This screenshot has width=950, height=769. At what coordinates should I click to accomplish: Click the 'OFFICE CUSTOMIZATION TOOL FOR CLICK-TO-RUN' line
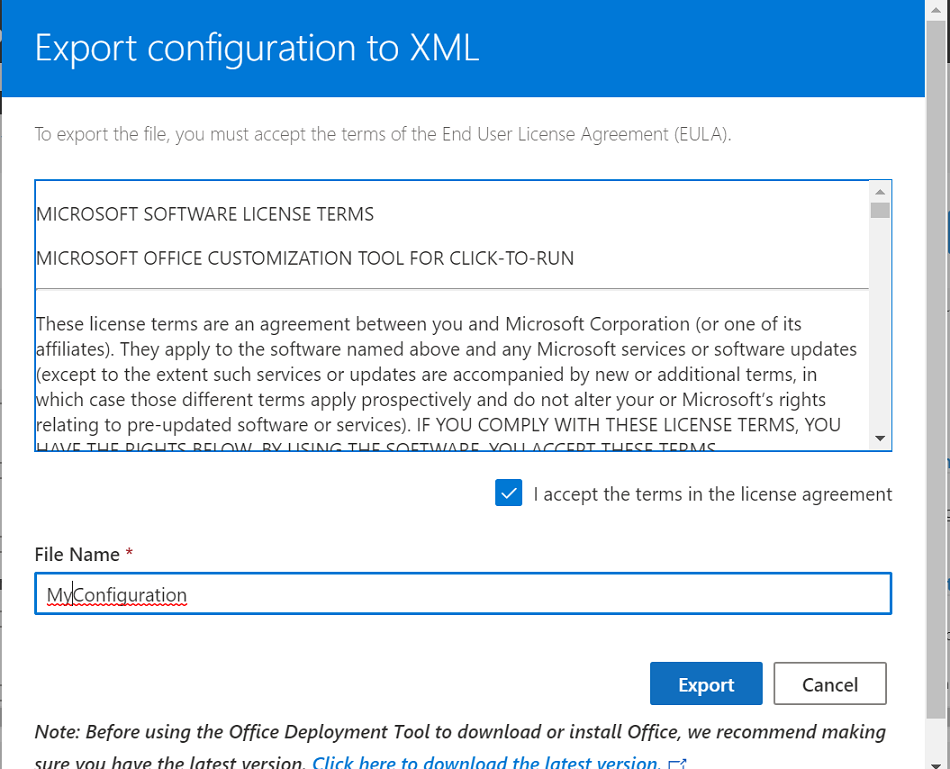pos(305,259)
